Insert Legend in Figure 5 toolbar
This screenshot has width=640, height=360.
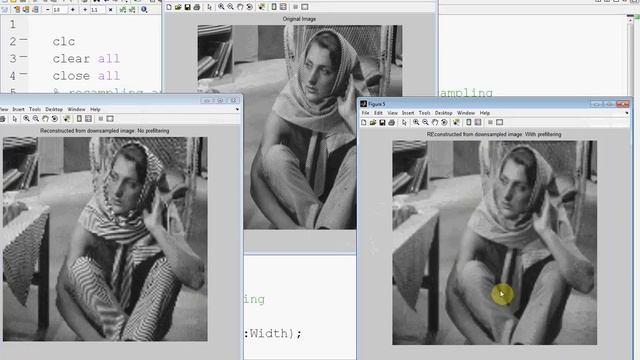coord(478,122)
